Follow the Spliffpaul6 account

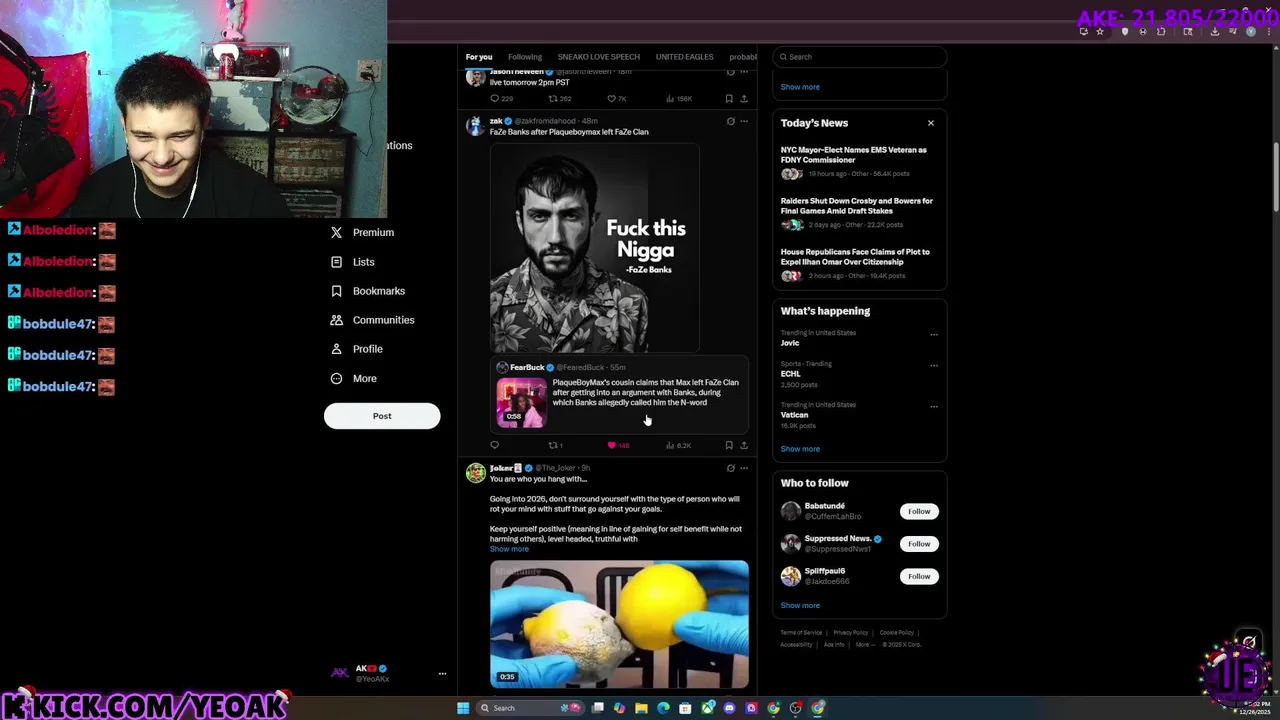pos(919,576)
